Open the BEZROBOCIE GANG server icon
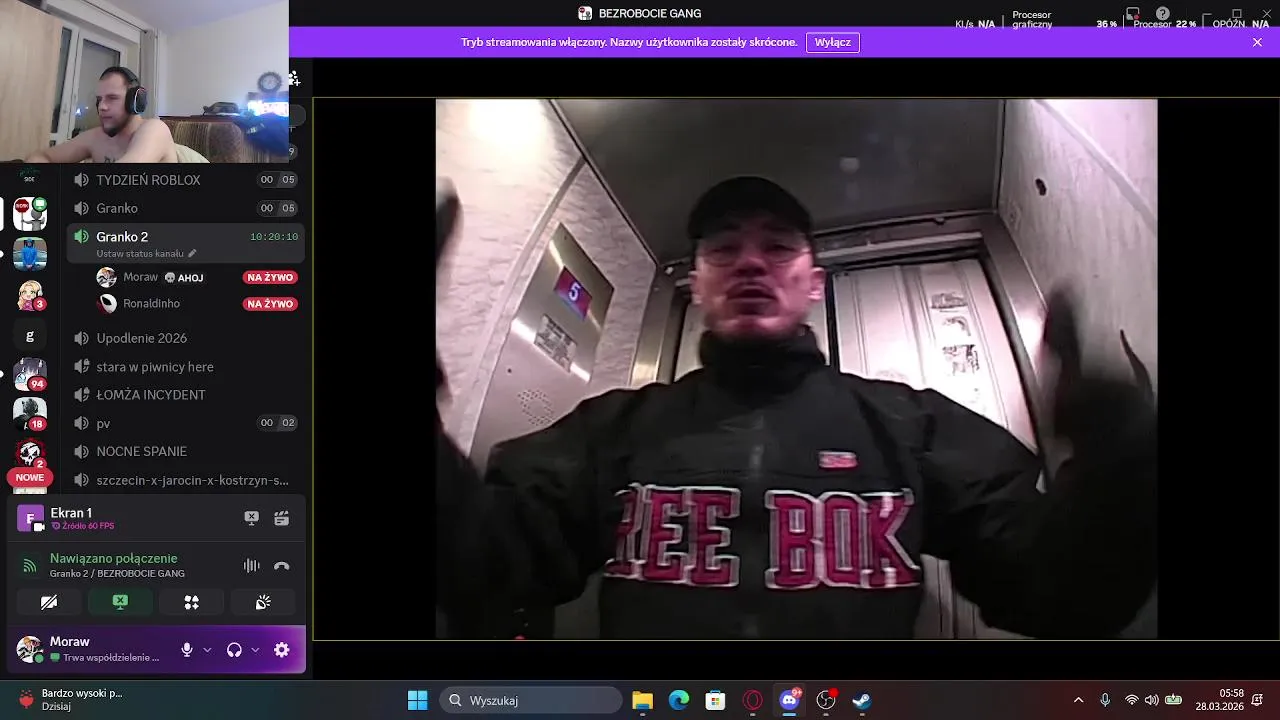Image resolution: width=1280 pixels, height=720 pixels. pyautogui.click(x=30, y=213)
